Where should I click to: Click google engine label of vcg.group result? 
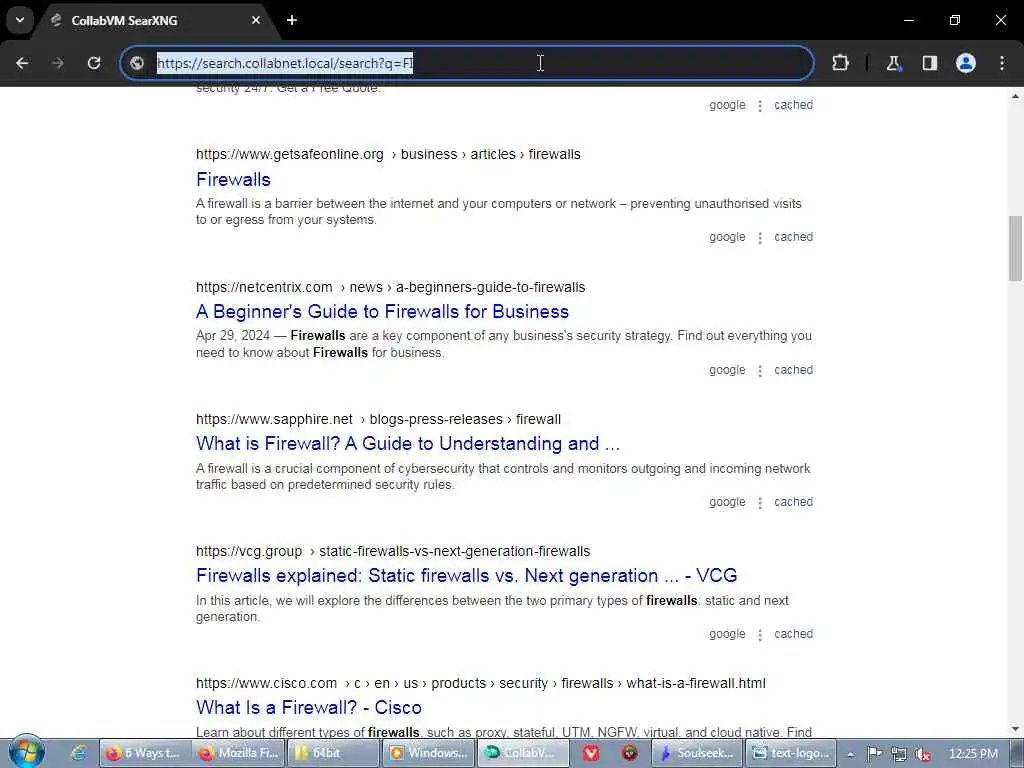pos(727,633)
